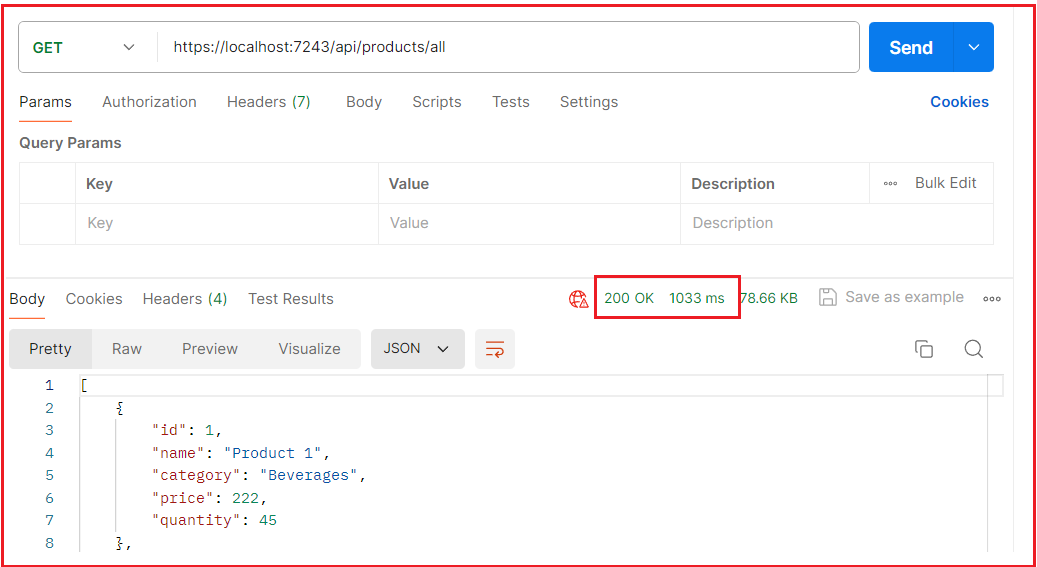Select the Raw response view
Viewport: 1037px width, 567px height.
[x=127, y=349]
